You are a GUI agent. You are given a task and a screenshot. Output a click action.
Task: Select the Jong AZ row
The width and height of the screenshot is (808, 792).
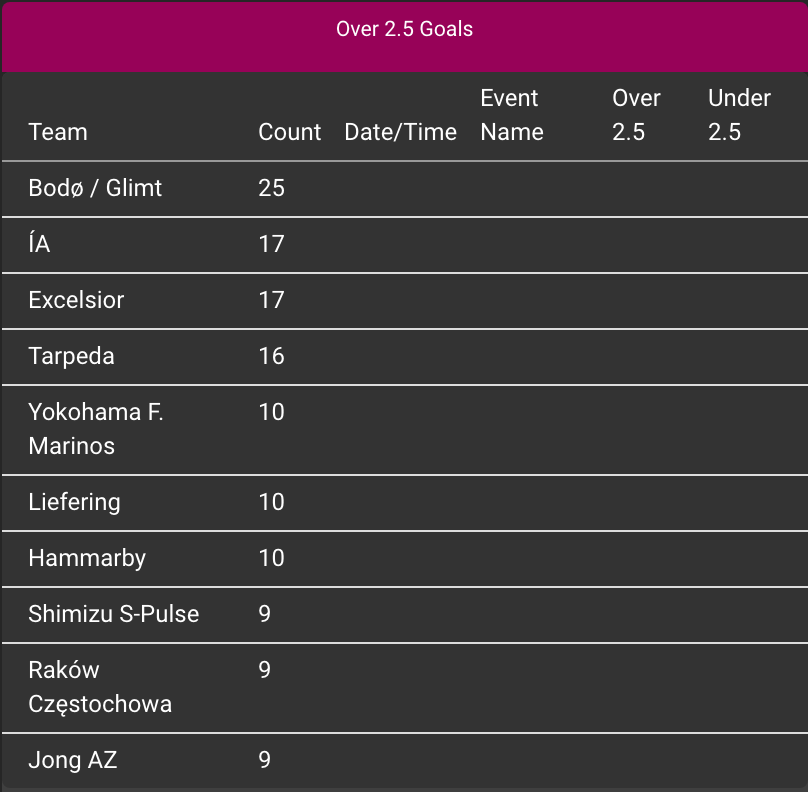point(405,761)
